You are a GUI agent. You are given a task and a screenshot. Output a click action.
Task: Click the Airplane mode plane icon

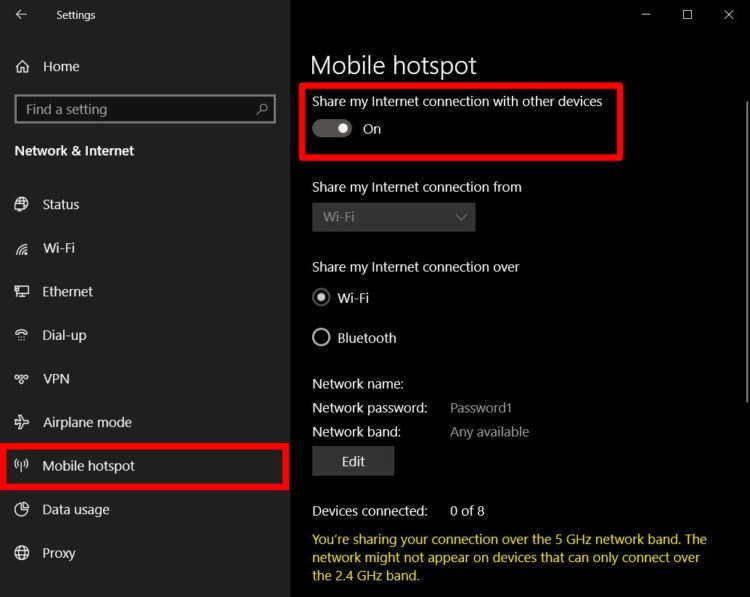(22, 422)
